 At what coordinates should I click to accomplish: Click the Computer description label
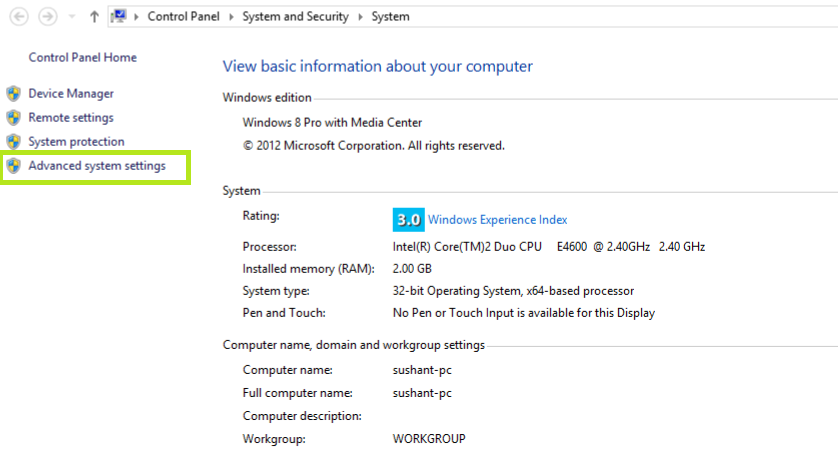[x=302, y=416]
